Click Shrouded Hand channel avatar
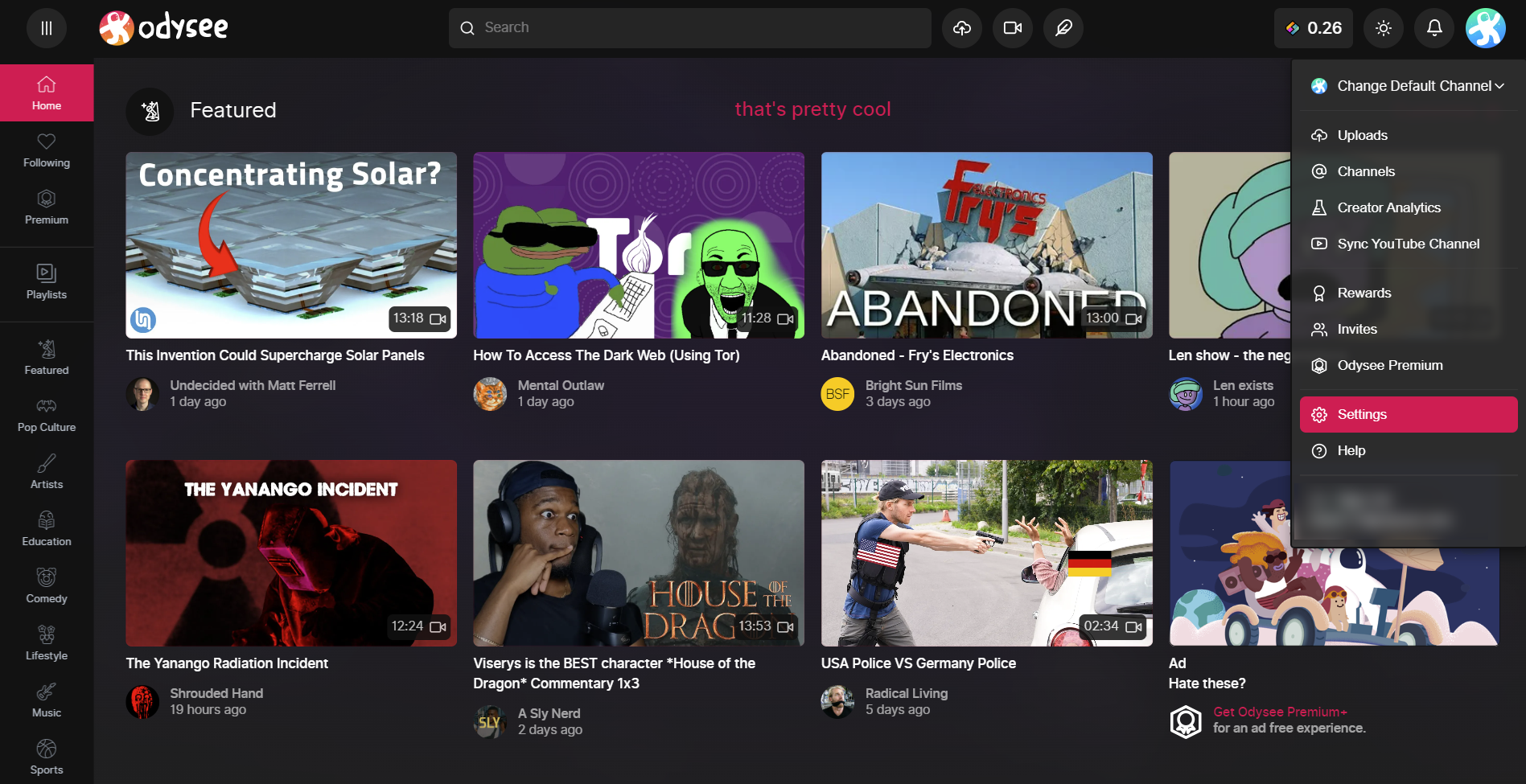This screenshot has height=784, width=1526. click(x=142, y=702)
